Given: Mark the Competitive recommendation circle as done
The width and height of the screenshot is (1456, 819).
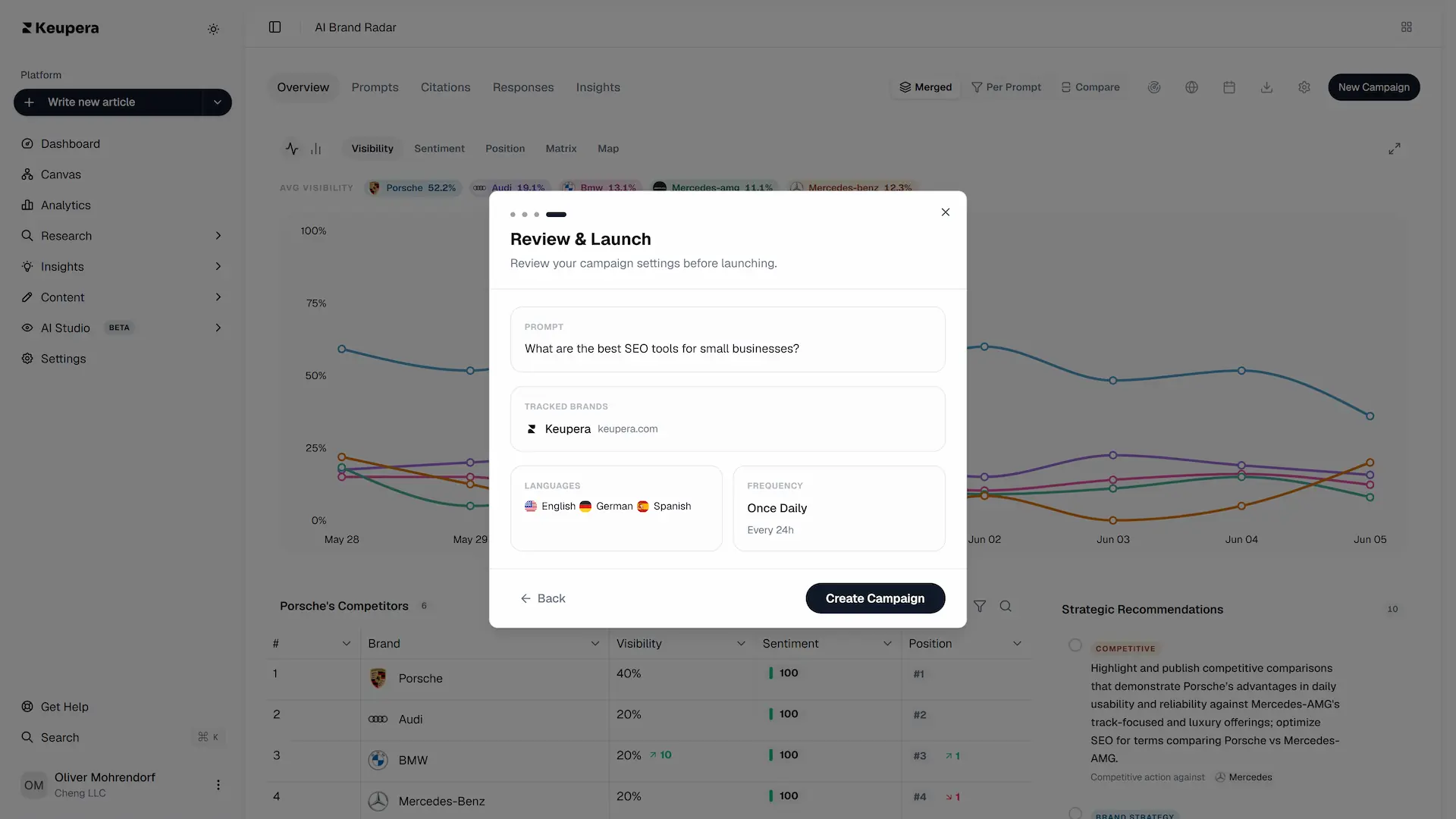Looking at the screenshot, I should click(1075, 645).
